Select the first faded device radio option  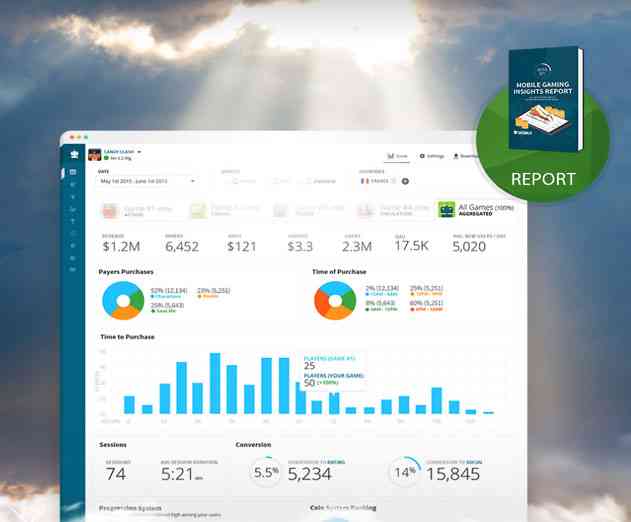tap(233, 181)
